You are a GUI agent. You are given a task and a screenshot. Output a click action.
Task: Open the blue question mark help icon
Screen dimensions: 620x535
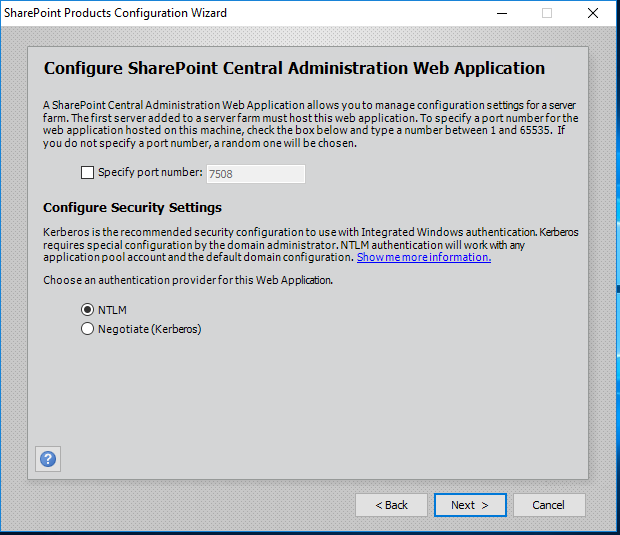(48, 459)
